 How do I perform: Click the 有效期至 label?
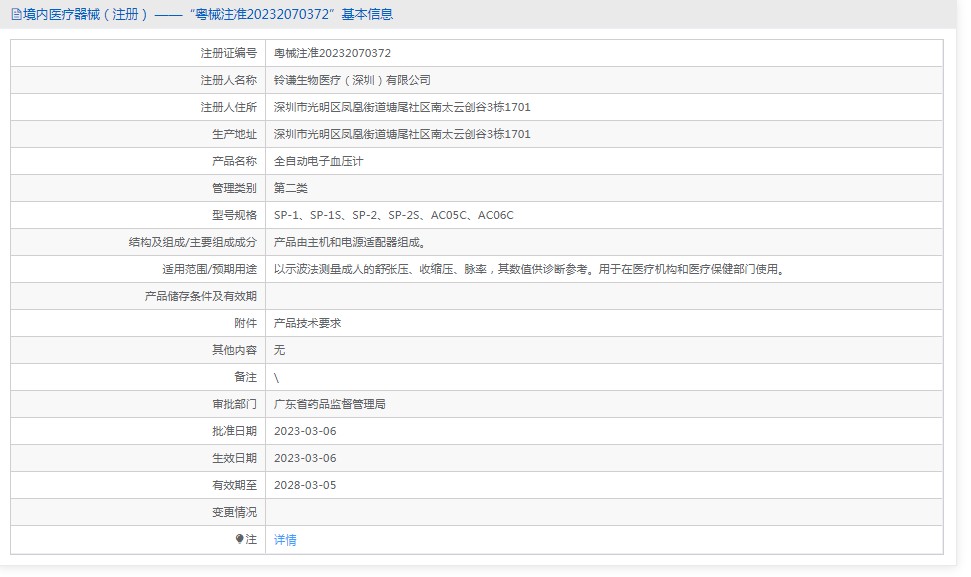(x=234, y=485)
